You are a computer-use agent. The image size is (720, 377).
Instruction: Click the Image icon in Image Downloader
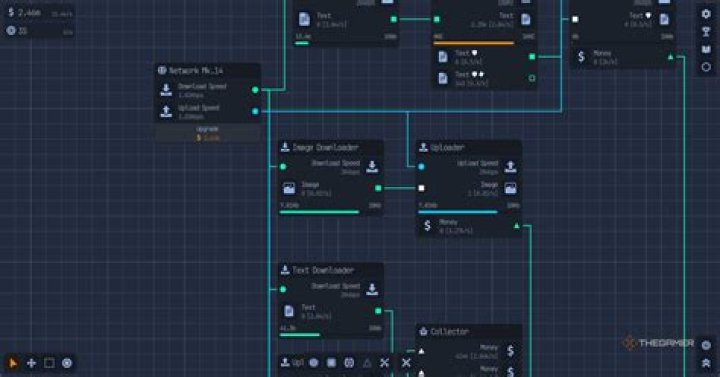pos(289,188)
